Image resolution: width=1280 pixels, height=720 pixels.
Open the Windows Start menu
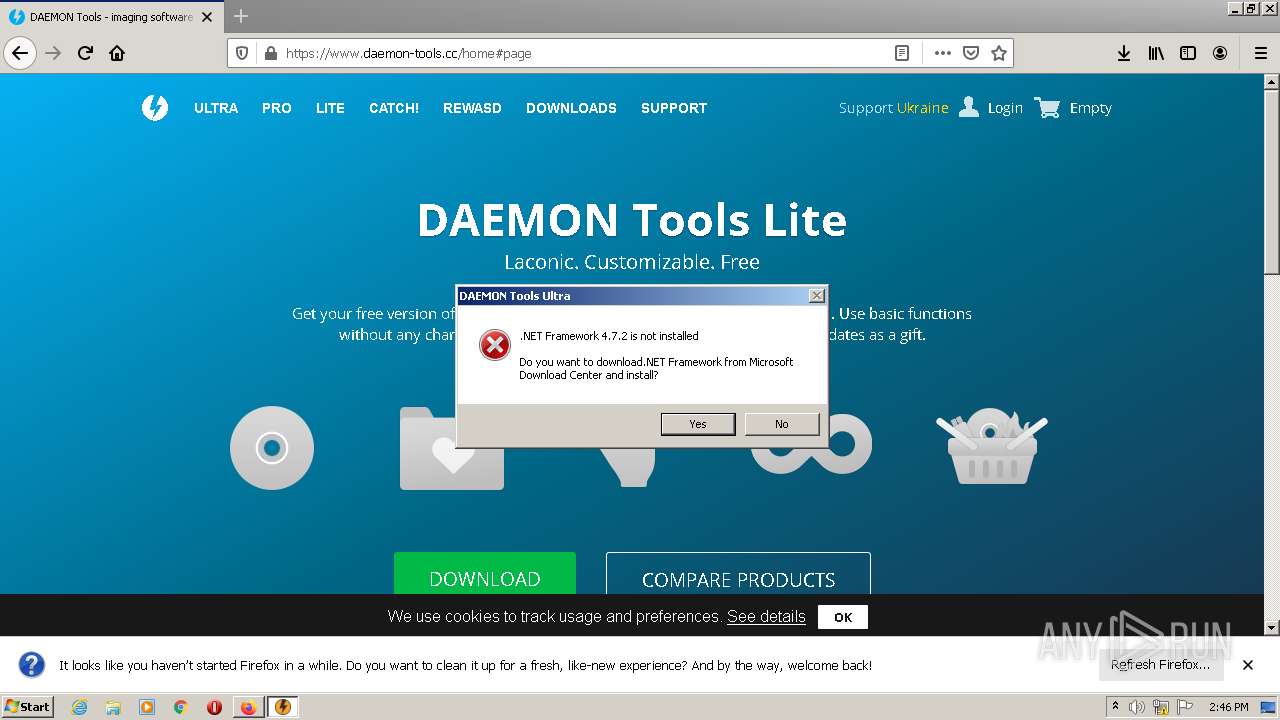[28, 706]
